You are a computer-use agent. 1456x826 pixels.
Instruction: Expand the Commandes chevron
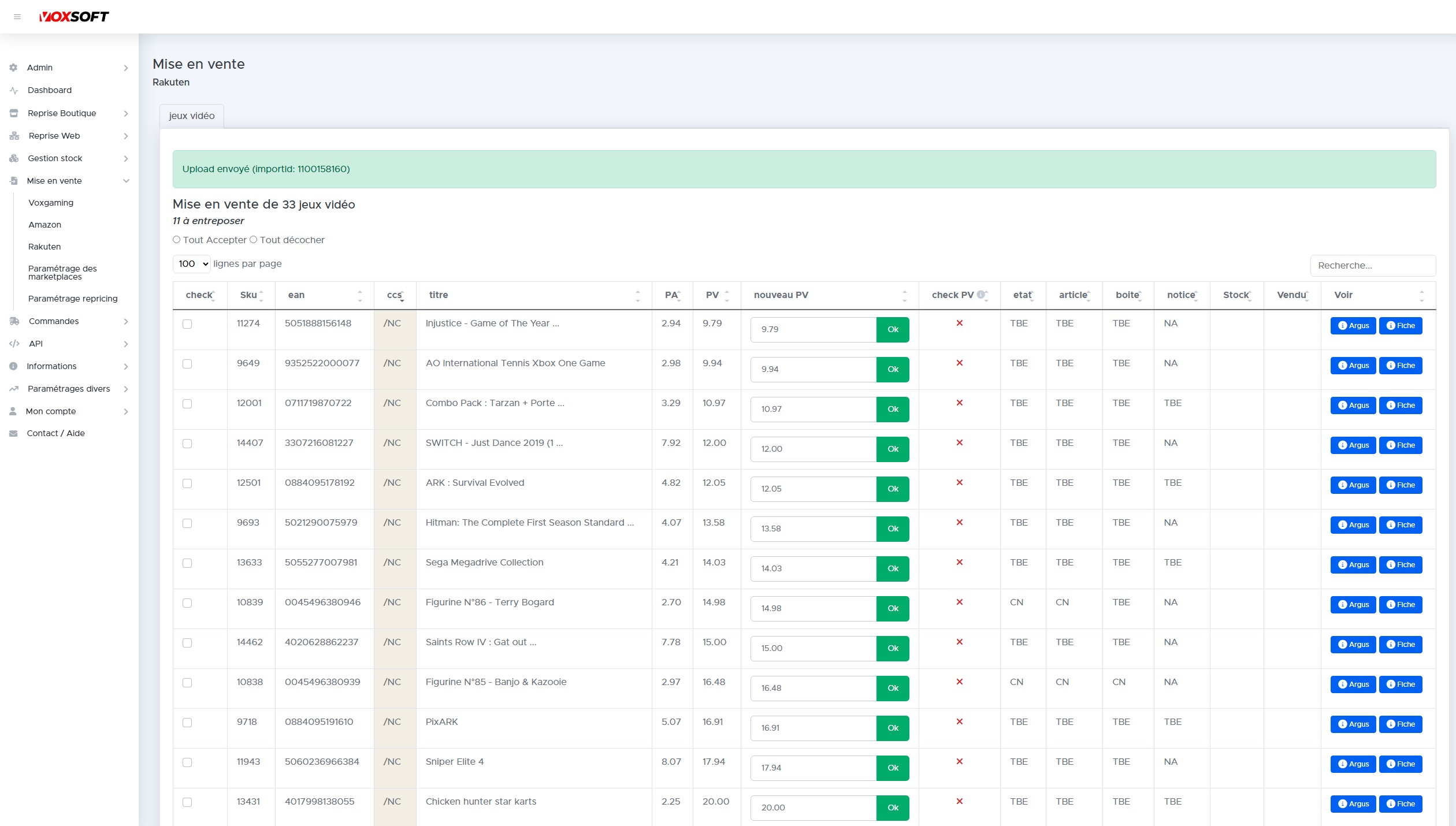click(126, 322)
